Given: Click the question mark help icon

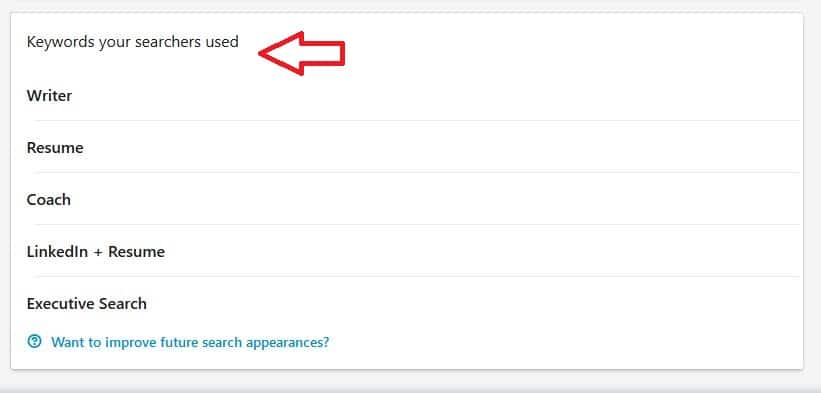Looking at the screenshot, I should [x=34, y=342].
